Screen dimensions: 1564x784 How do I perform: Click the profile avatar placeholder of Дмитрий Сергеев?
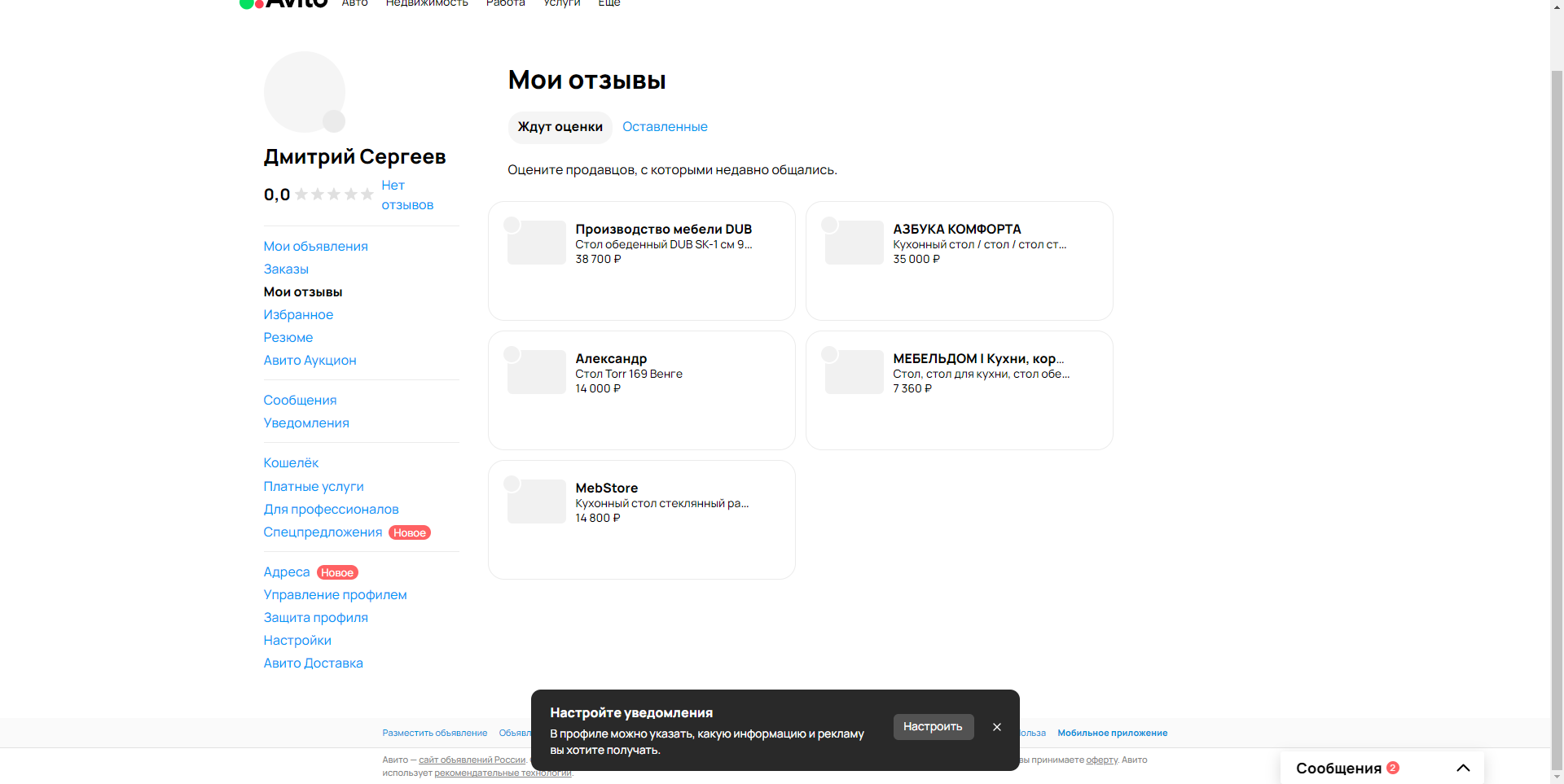[x=304, y=92]
